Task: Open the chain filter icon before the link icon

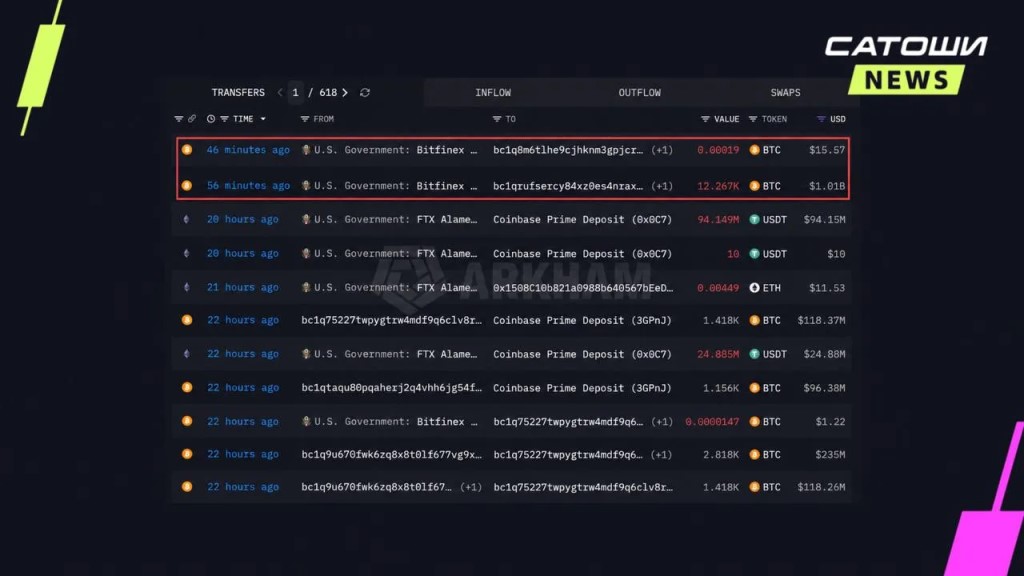Action: 178,119
